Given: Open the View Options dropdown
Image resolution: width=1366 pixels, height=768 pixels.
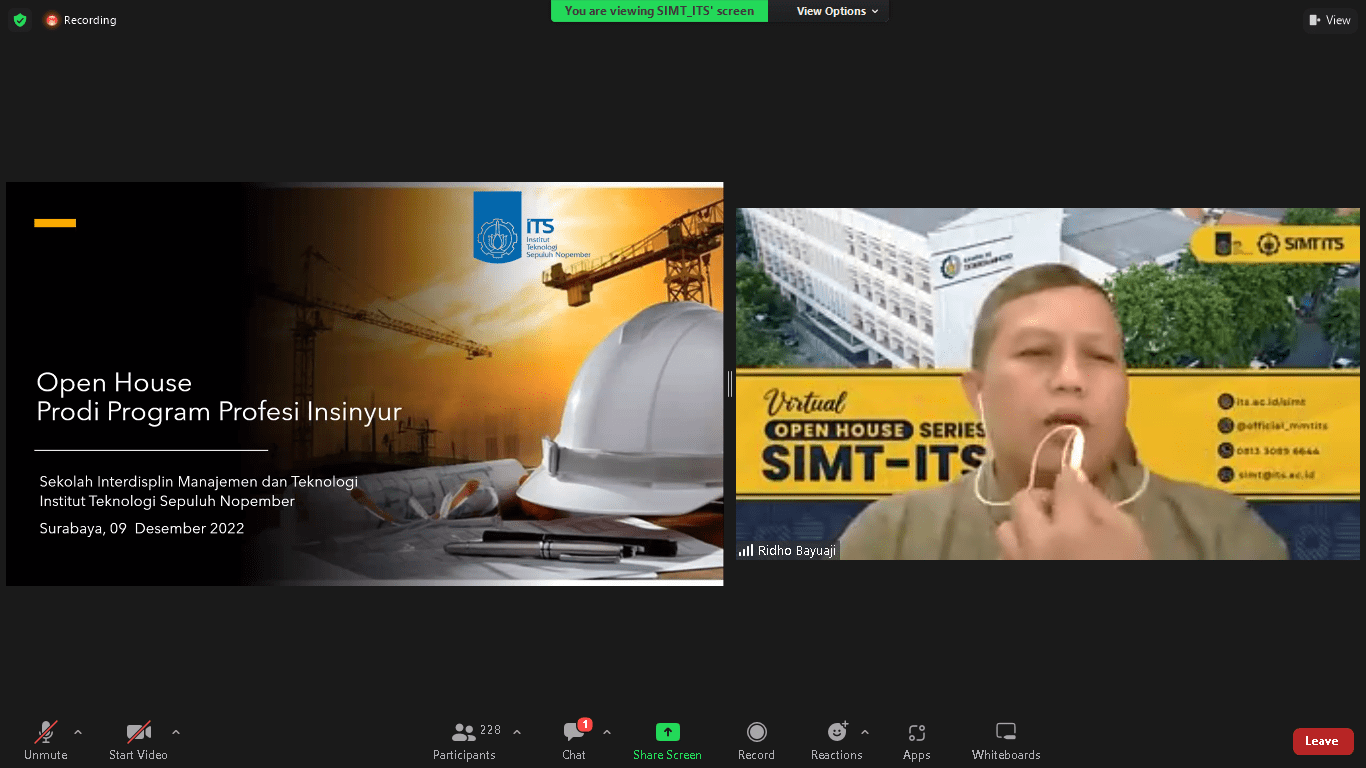Looking at the screenshot, I should pos(837,11).
